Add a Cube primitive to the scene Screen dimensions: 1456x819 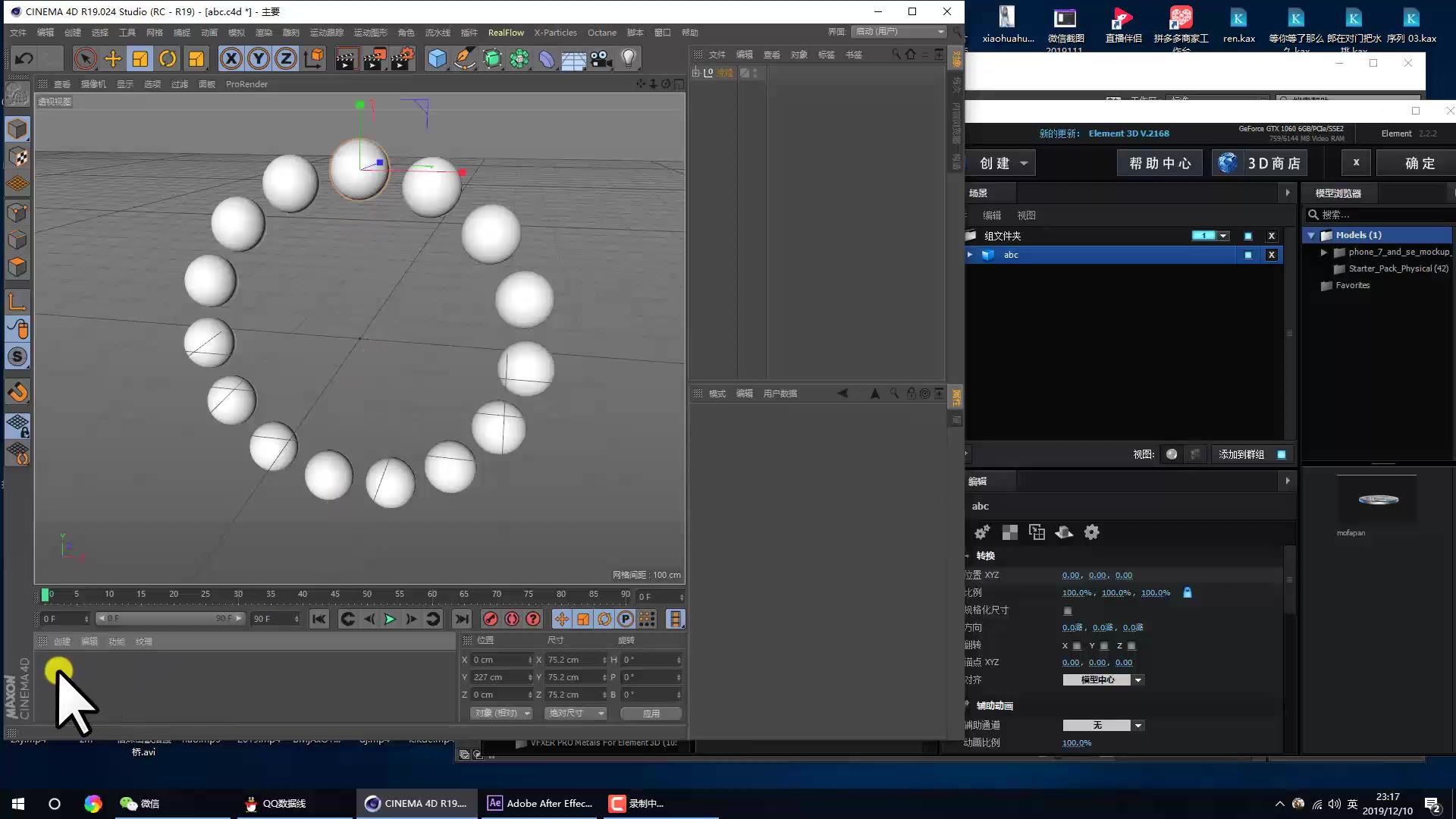tap(437, 58)
